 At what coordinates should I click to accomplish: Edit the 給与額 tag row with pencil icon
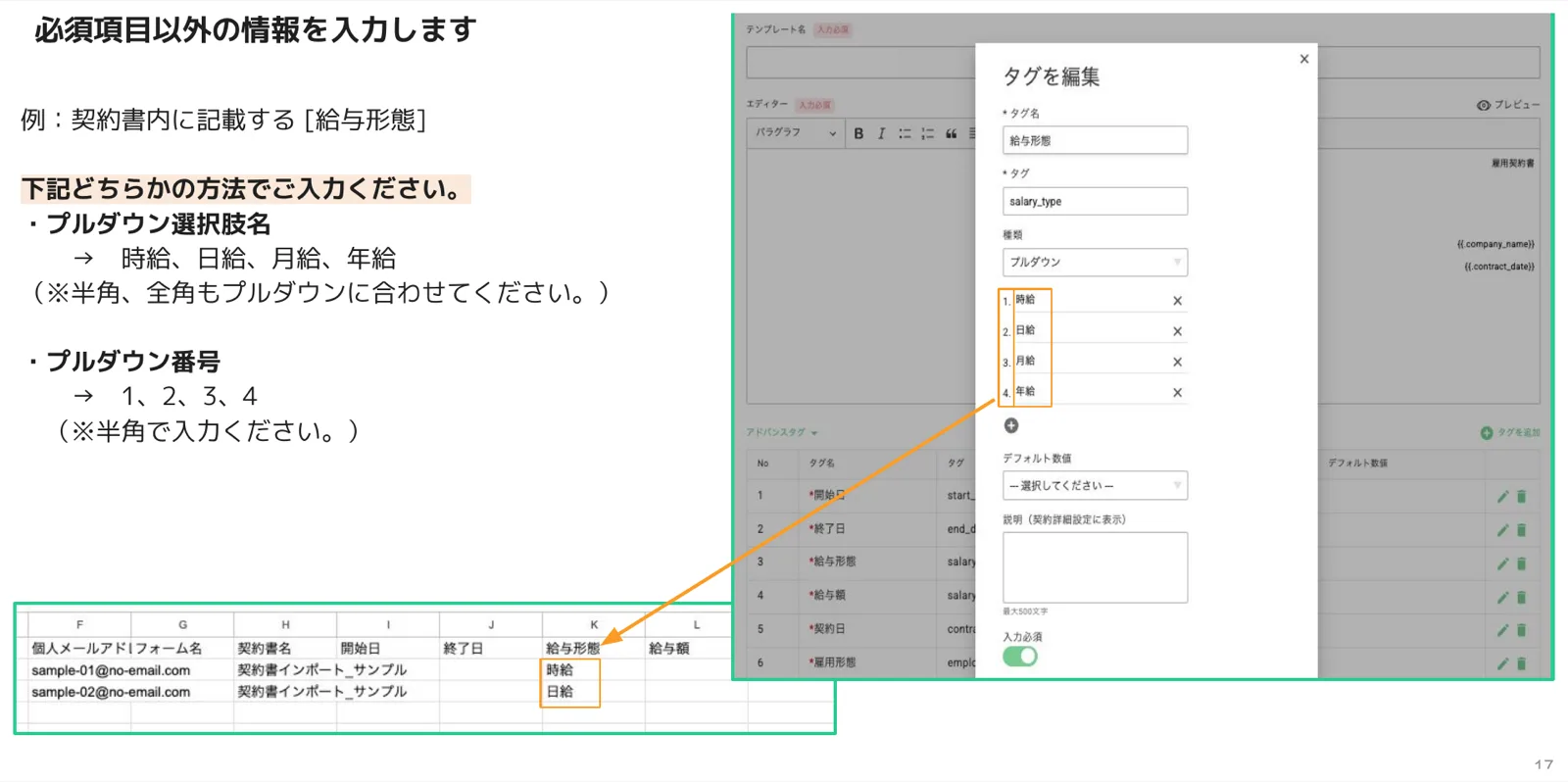(x=1502, y=597)
